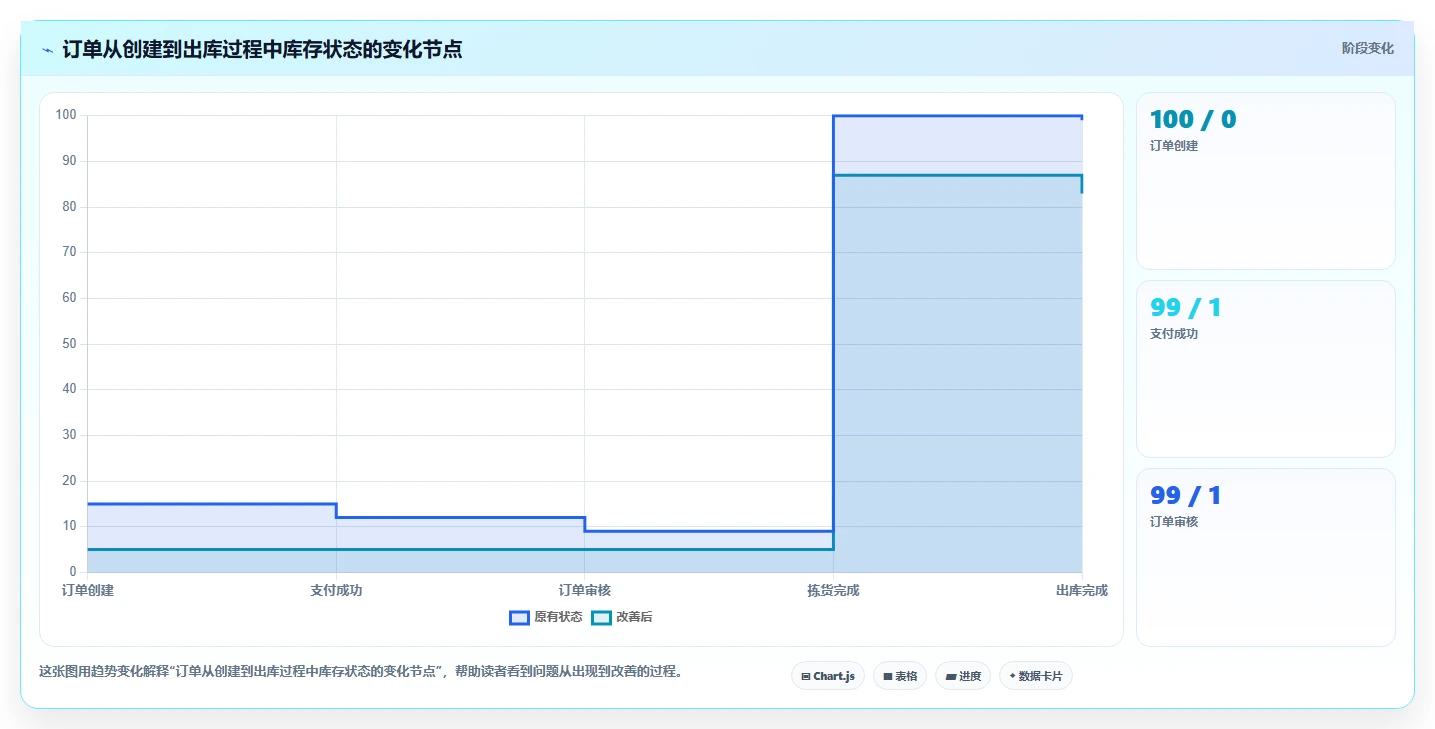Click the 订单创建 x-axis label

tap(88, 591)
